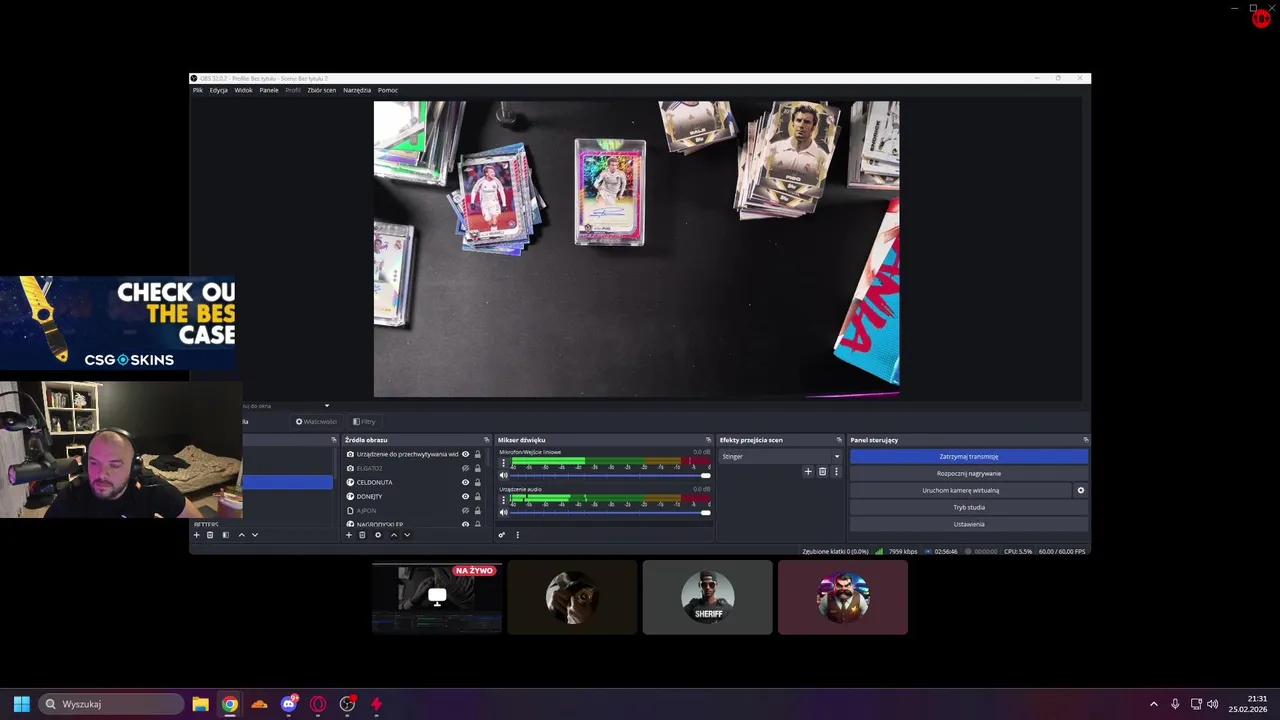
Task: Adjust Mikrofon/Wejście liniowe volume slider
Action: pyautogui.click(x=609, y=476)
